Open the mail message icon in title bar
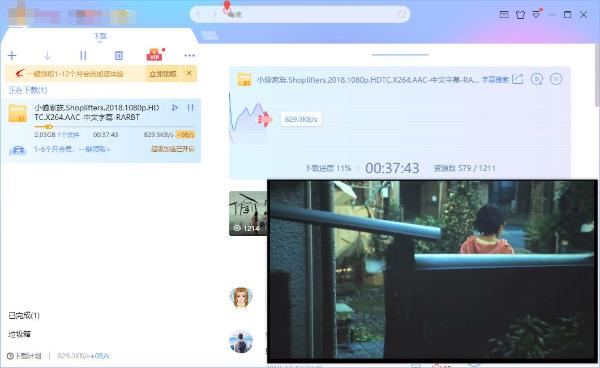The height and width of the screenshot is (368, 600). coord(504,15)
